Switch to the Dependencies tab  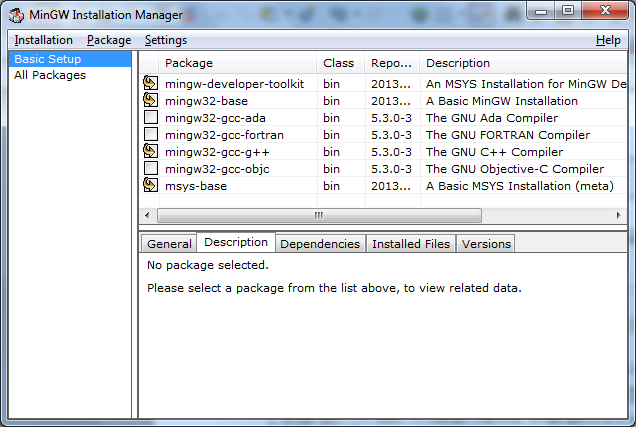point(320,244)
